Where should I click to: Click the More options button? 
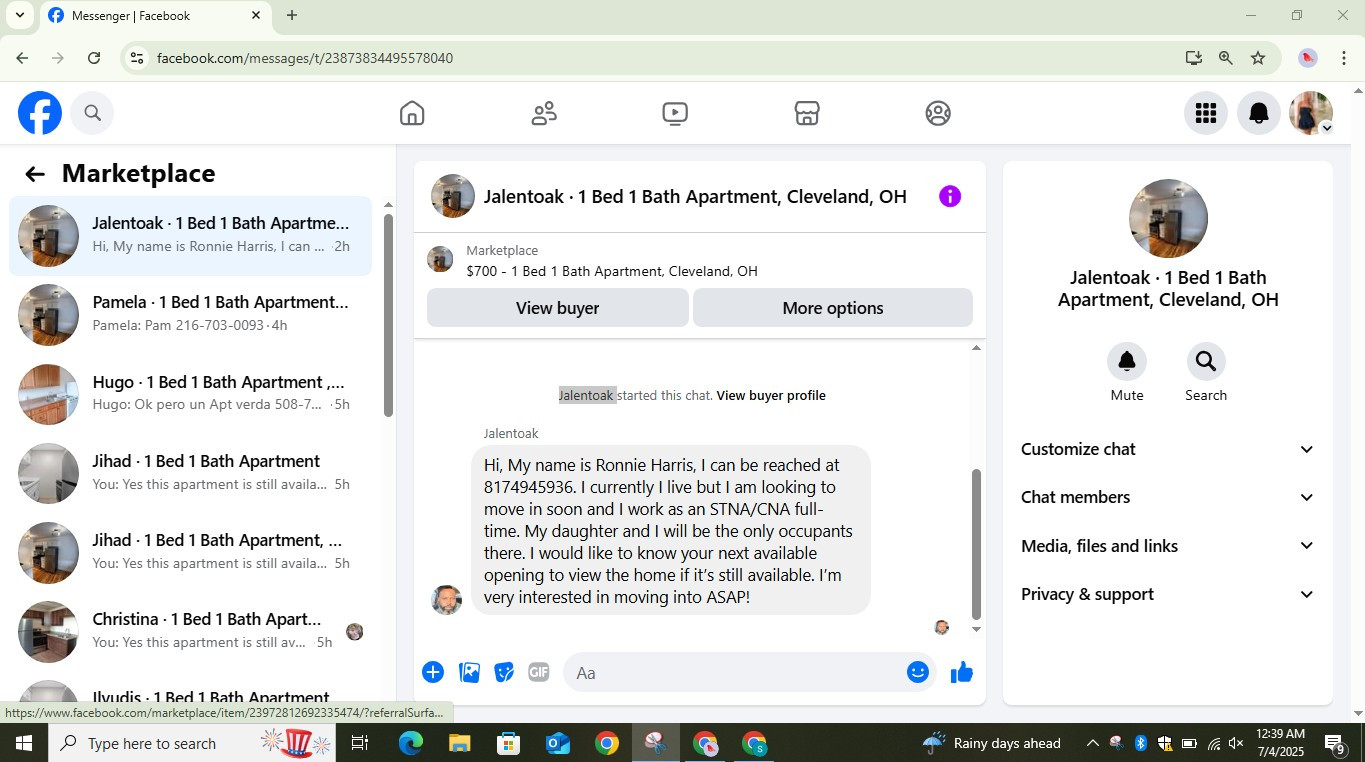[x=833, y=308]
